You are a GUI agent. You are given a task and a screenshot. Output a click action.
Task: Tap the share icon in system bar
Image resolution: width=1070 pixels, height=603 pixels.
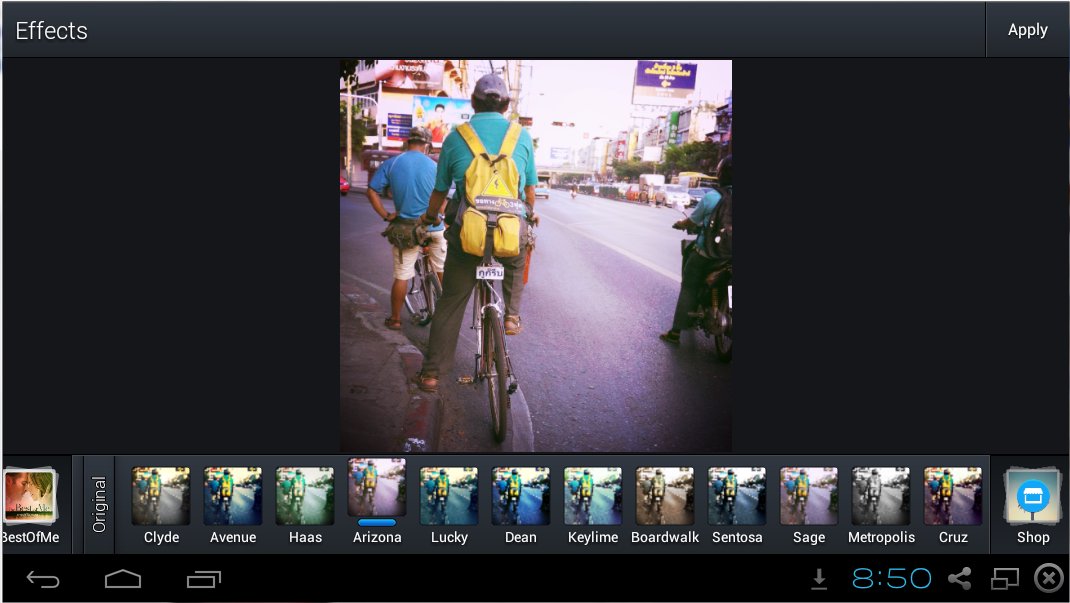(959, 578)
